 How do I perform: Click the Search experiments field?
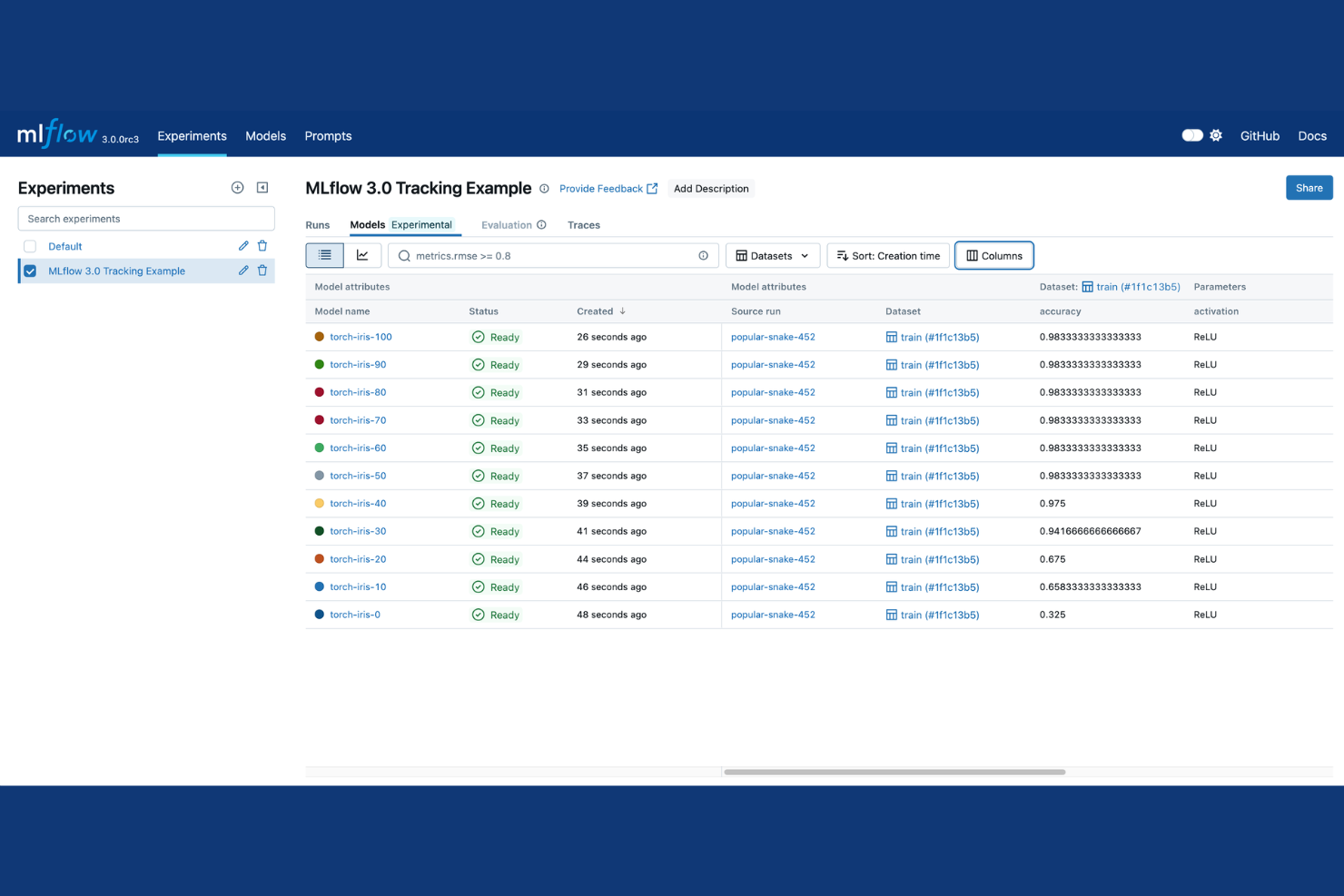pyautogui.click(x=146, y=219)
